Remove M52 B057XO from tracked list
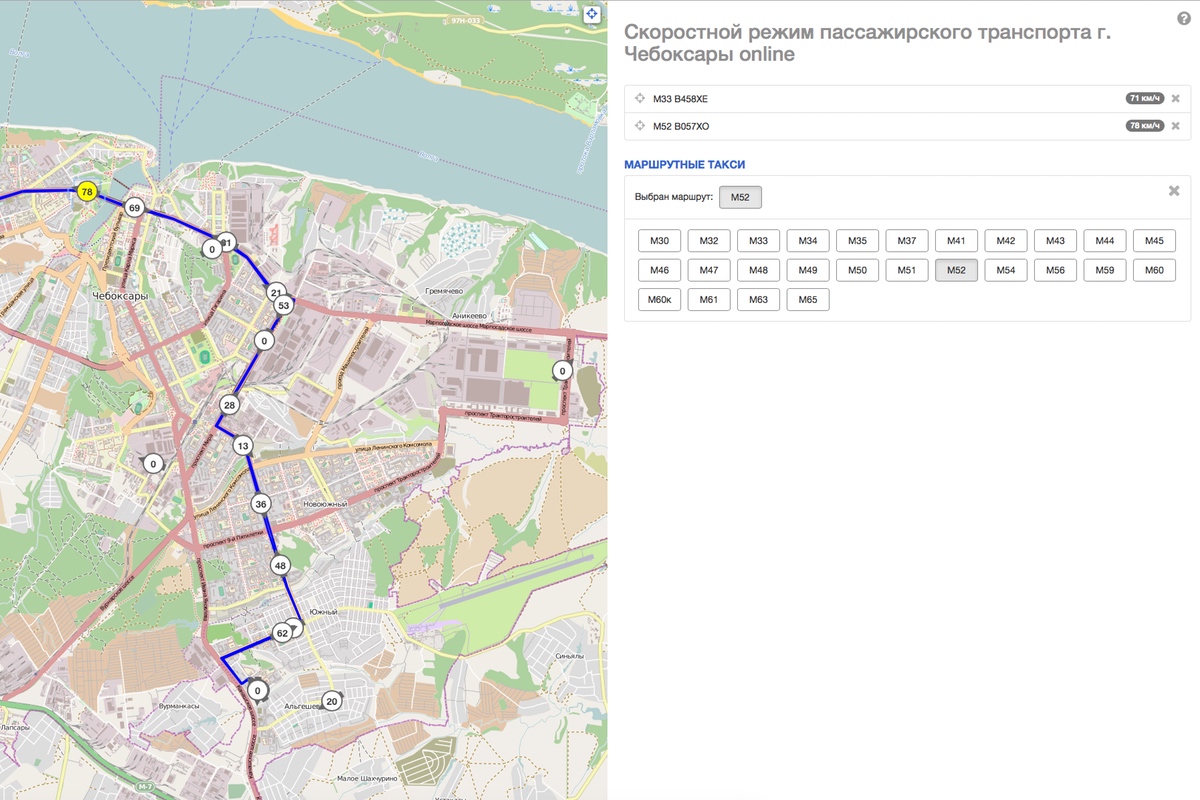The height and width of the screenshot is (800, 1200). click(x=1175, y=126)
